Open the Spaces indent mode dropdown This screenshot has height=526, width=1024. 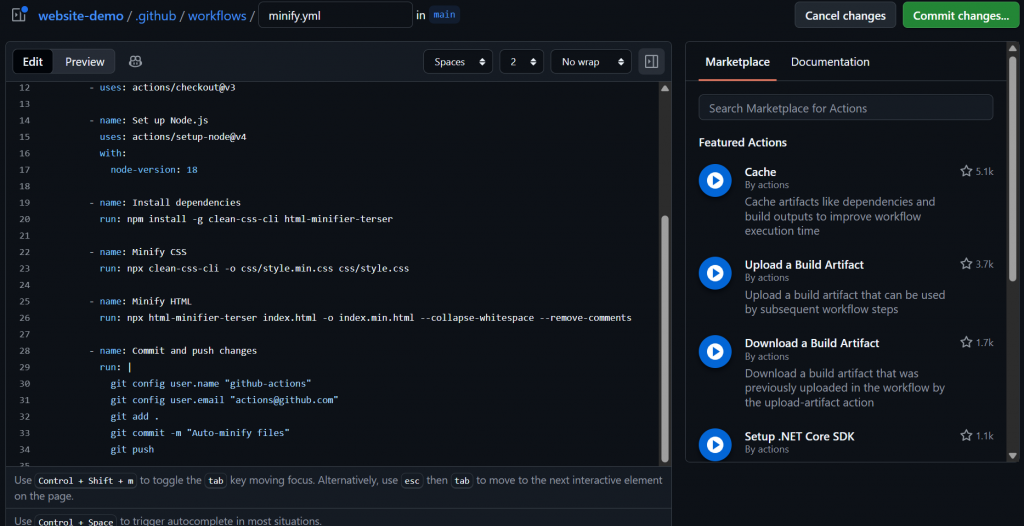pyautogui.click(x=458, y=61)
